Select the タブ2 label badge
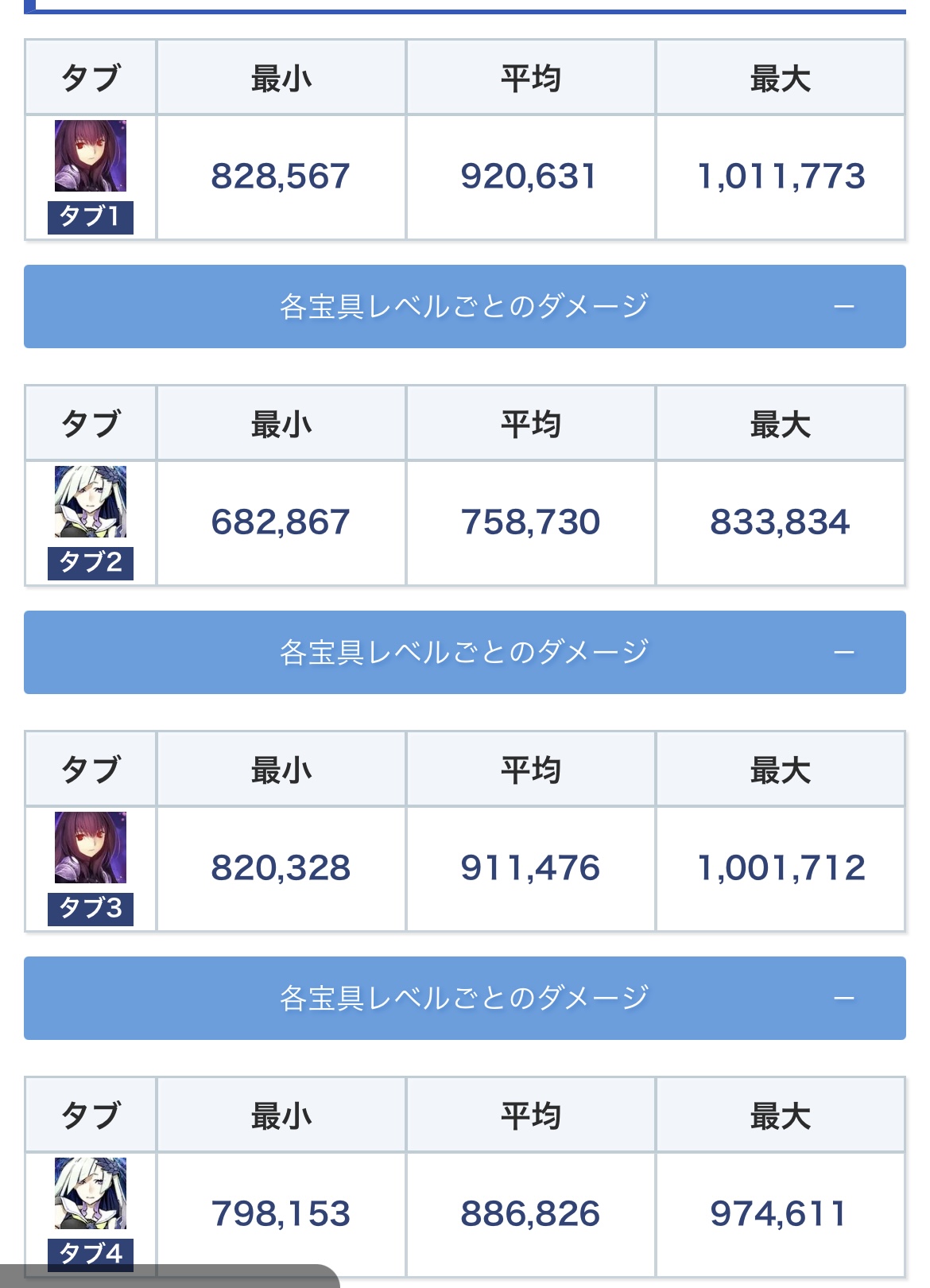Image resolution: width=930 pixels, height=1288 pixels. (x=91, y=563)
